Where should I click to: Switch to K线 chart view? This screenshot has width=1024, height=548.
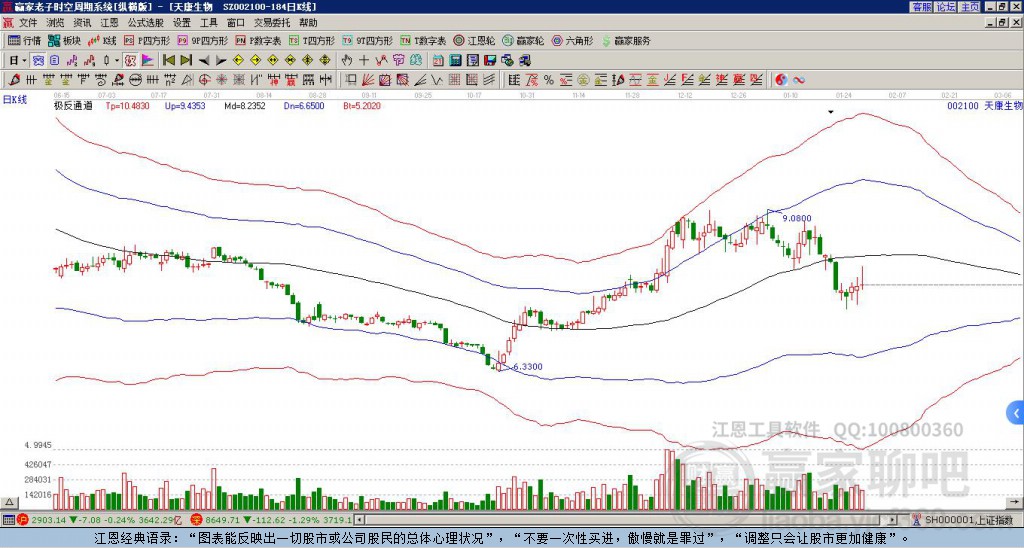pos(101,40)
